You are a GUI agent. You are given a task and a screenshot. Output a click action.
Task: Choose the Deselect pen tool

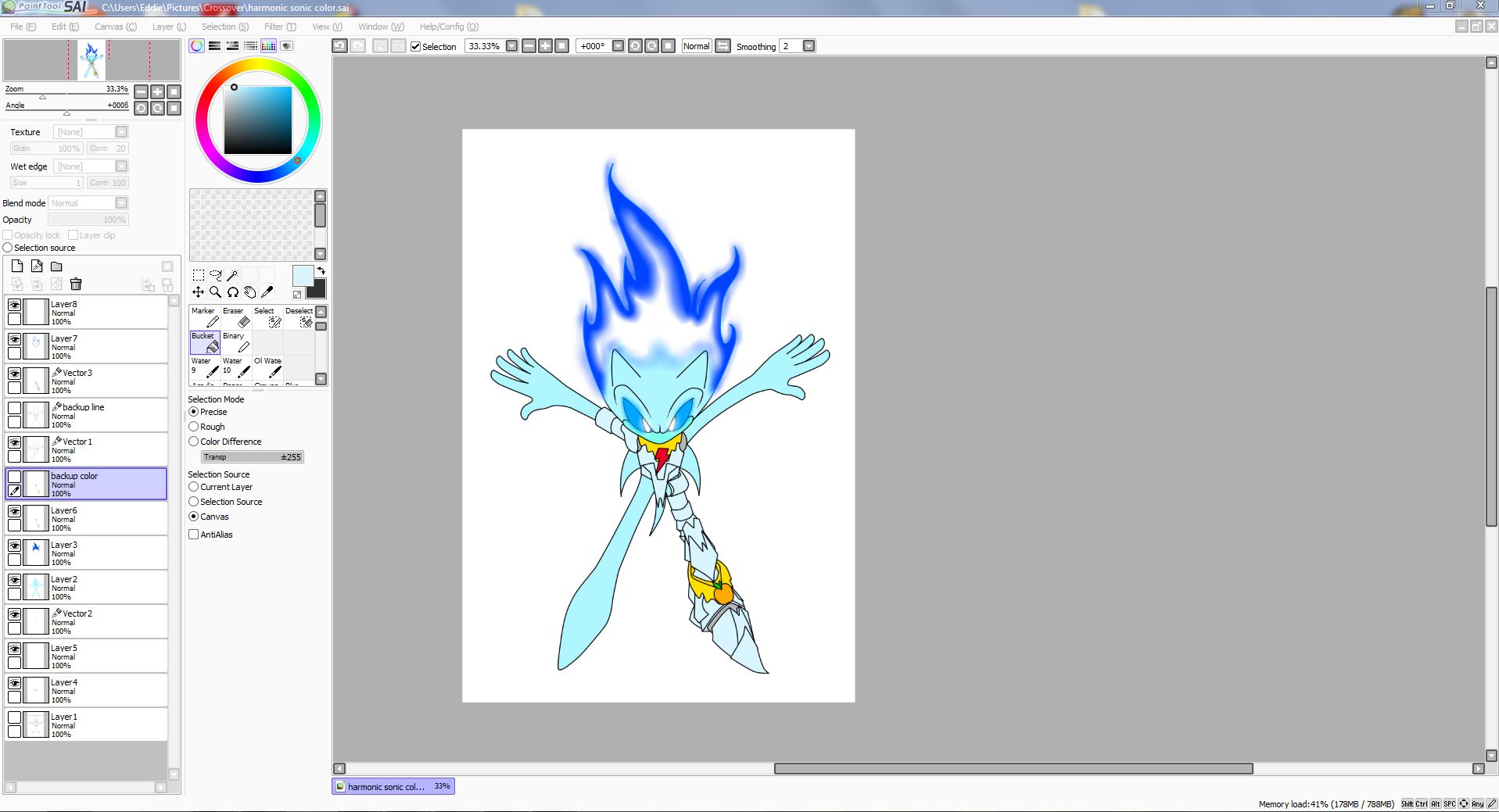tap(299, 317)
